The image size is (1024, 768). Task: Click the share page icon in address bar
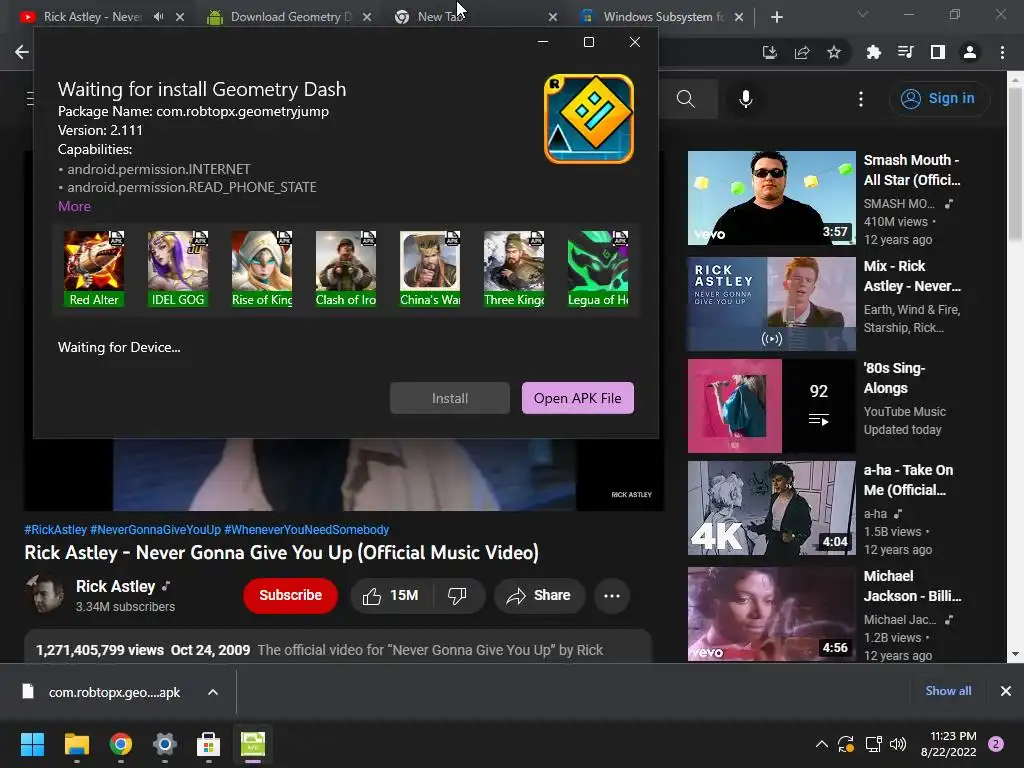802,52
